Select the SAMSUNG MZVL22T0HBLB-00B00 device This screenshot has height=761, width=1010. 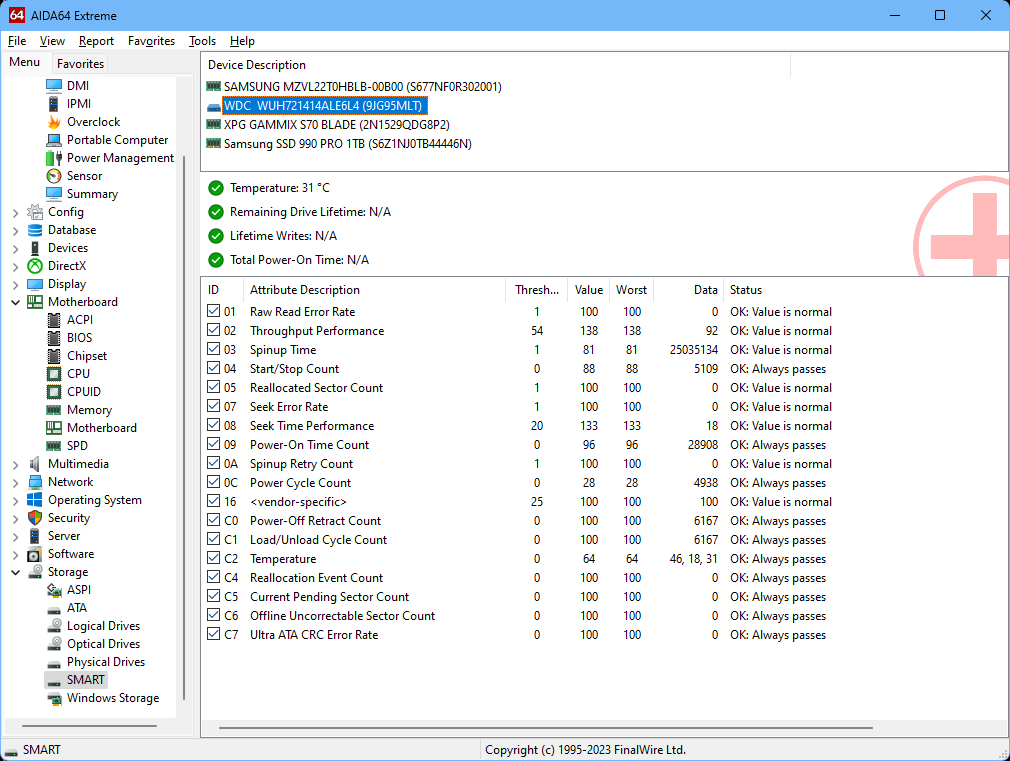(362, 86)
